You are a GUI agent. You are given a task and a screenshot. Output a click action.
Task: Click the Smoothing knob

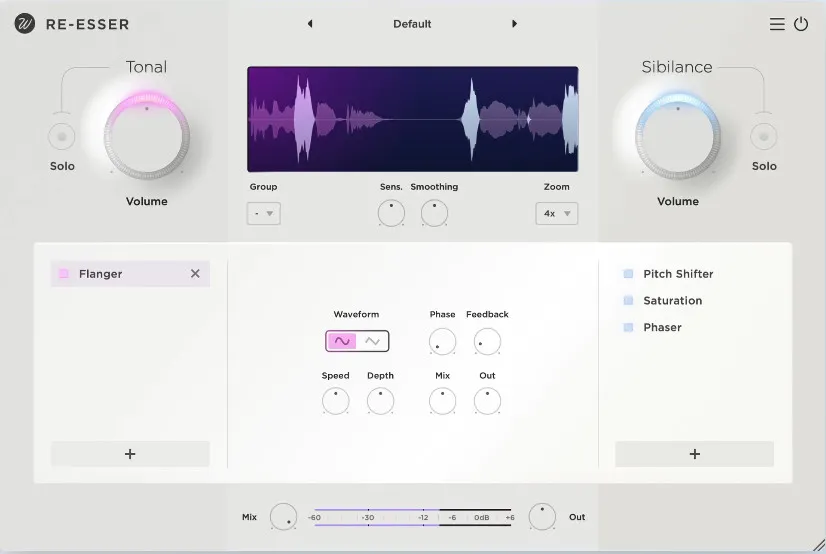(434, 213)
